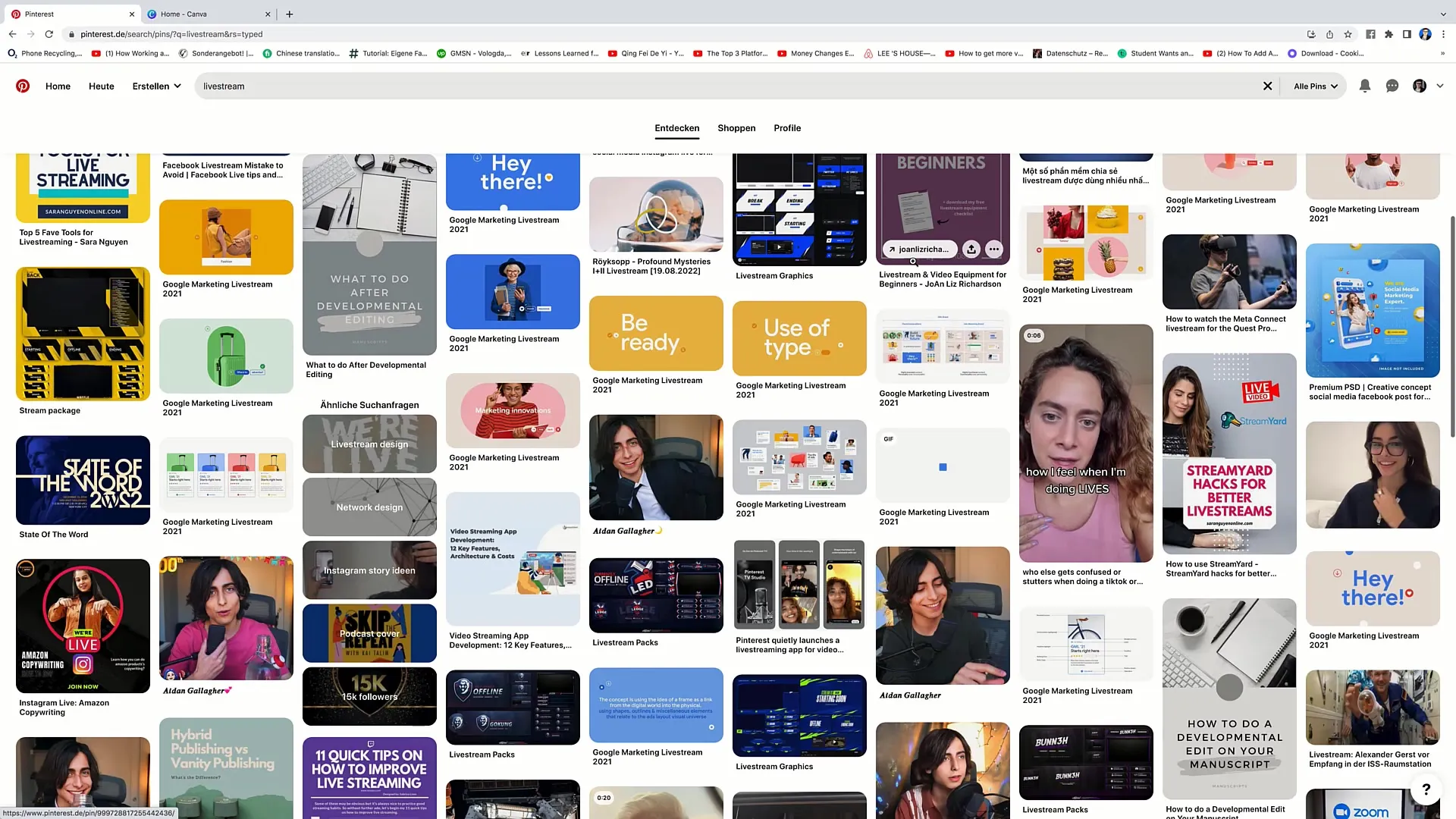The width and height of the screenshot is (1456, 819).
Task: Clear the livestream search input field
Action: coord(1267,86)
